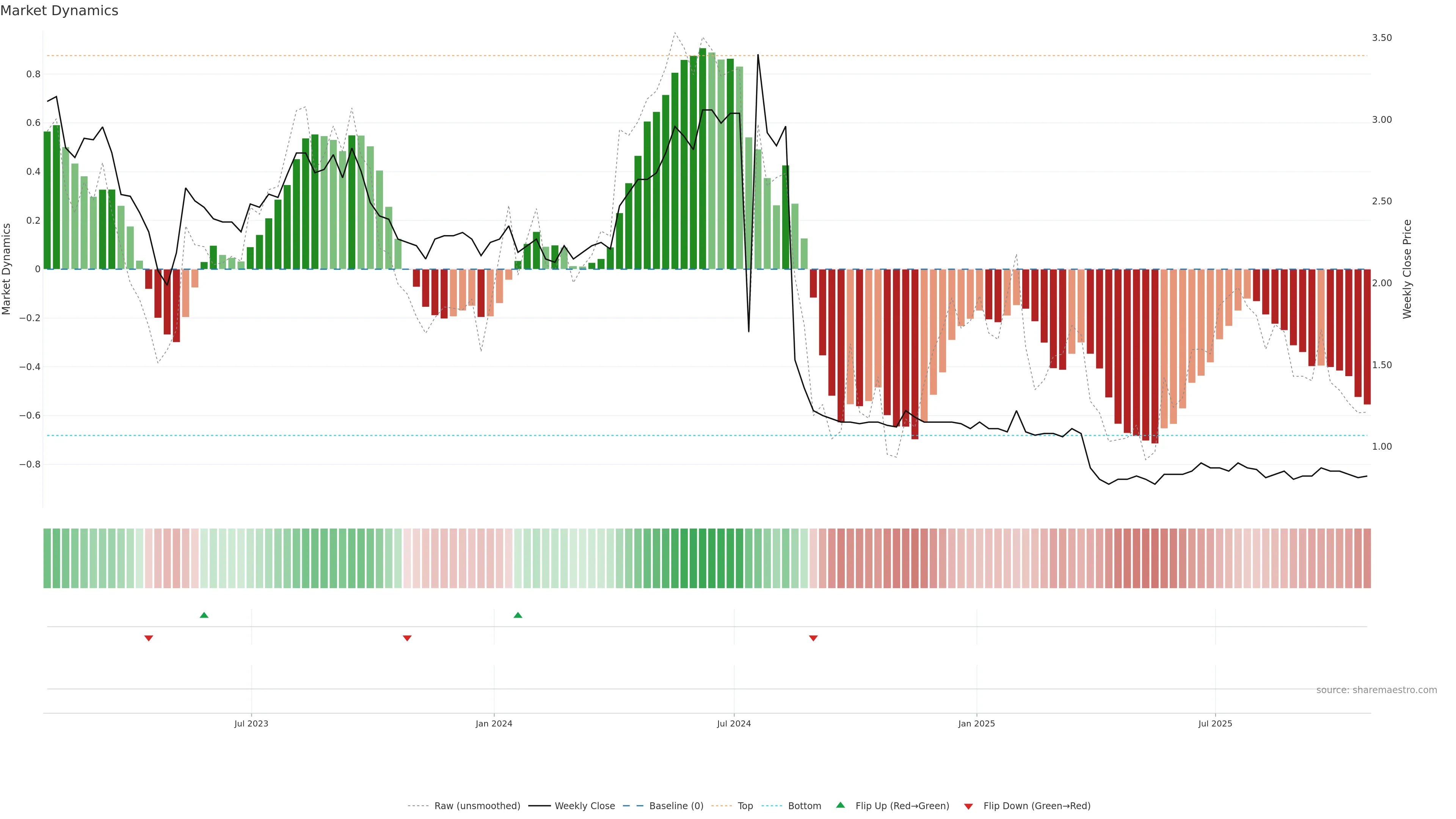The width and height of the screenshot is (1456, 819).
Task: Click the darkest green cell in the heatmap strip
Action: click(703, 559)
